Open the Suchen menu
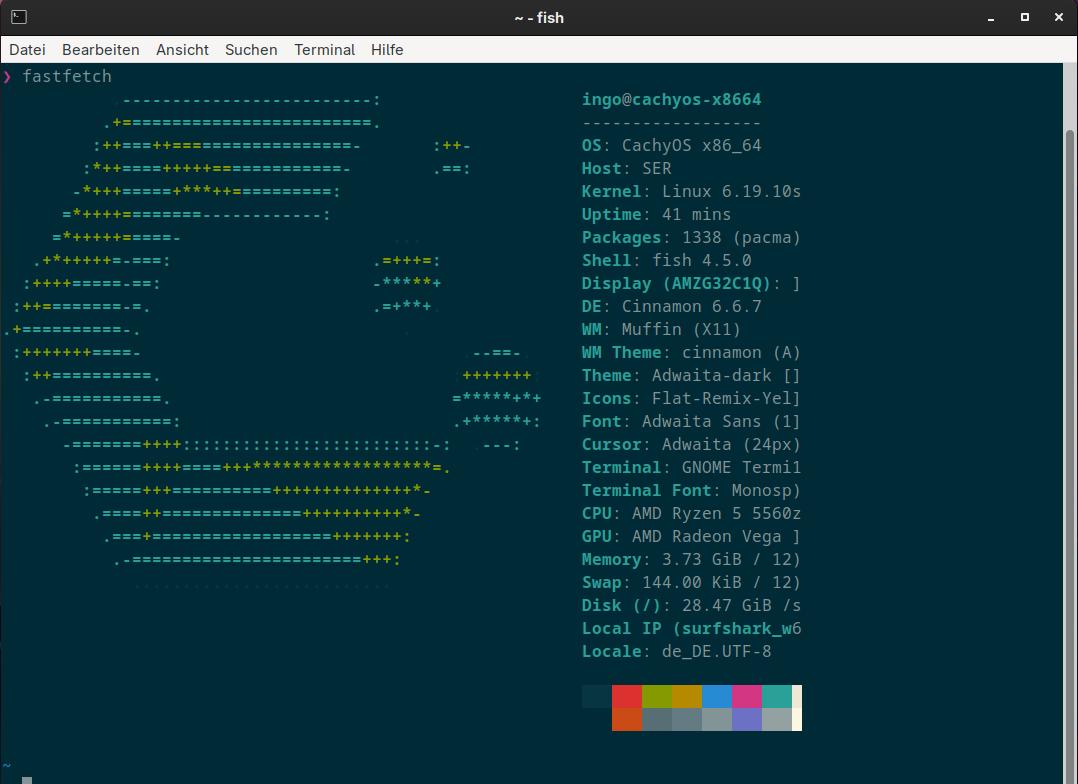The width and height of the screenshot is (1078, 784). coord(251,49)
